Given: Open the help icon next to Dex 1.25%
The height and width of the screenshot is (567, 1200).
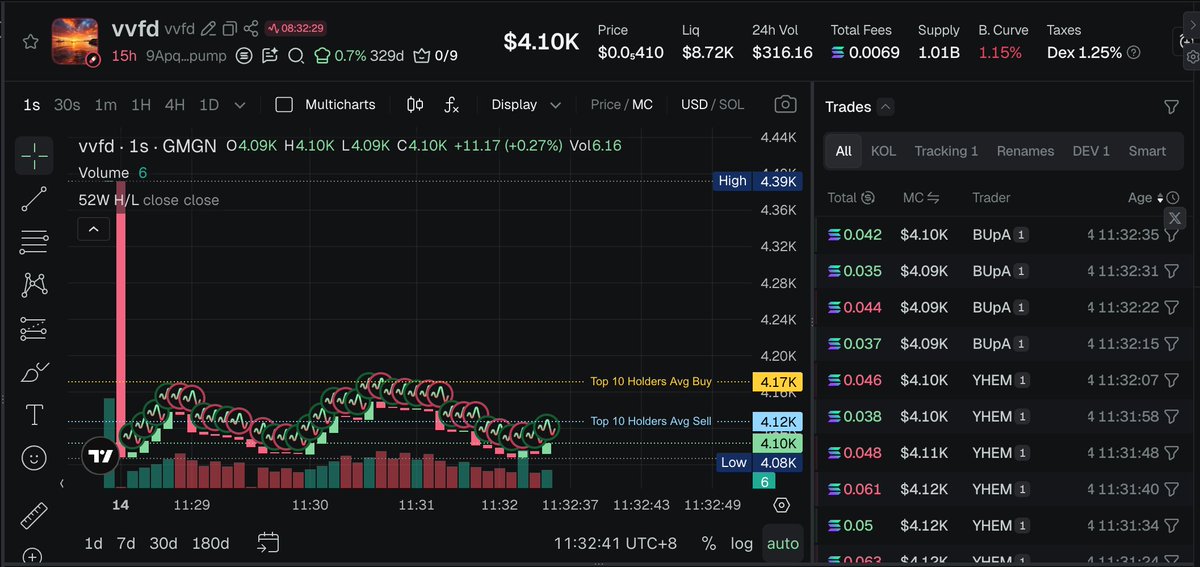Looking at the screenshot, I should pyautogui.click(x=1133, y=52).
